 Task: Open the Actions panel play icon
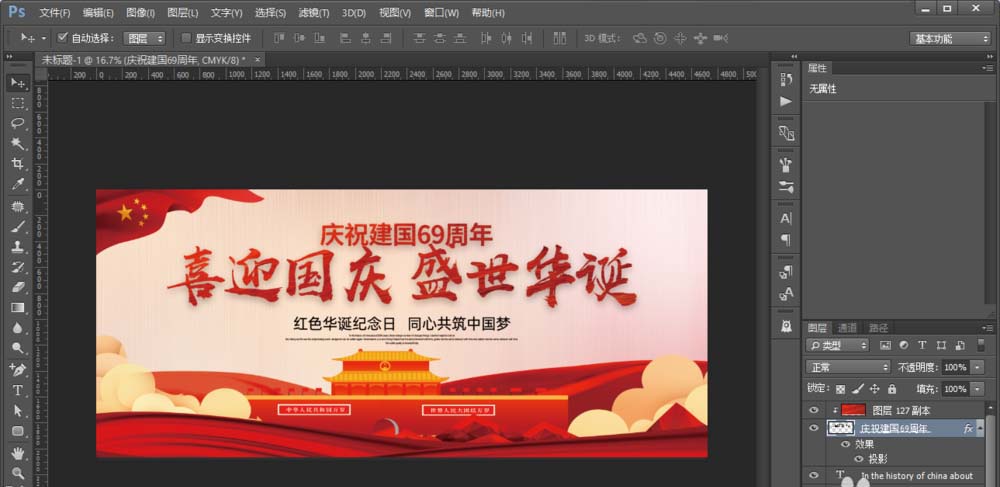pyautogui.click(x=786, y=101)
